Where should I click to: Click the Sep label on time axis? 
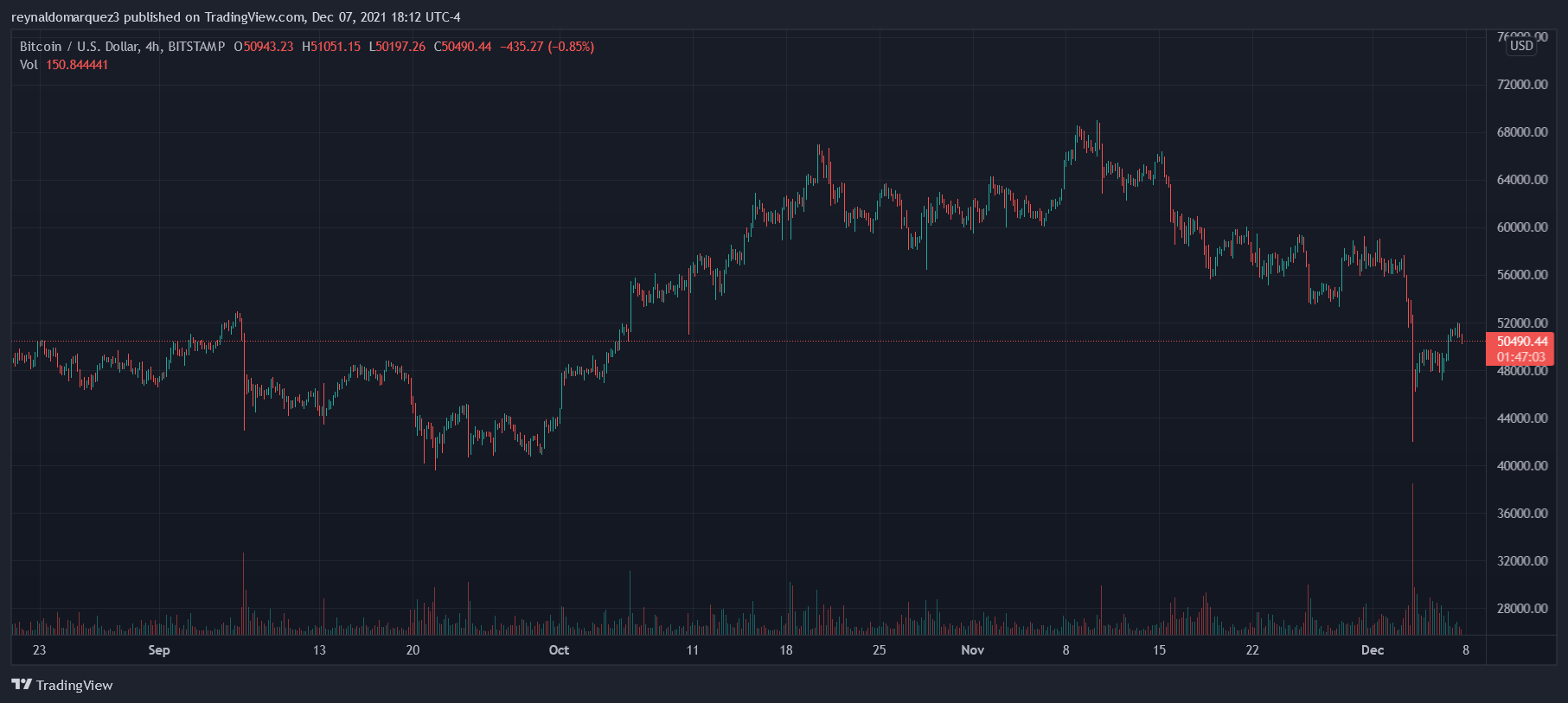click(159, 650)
